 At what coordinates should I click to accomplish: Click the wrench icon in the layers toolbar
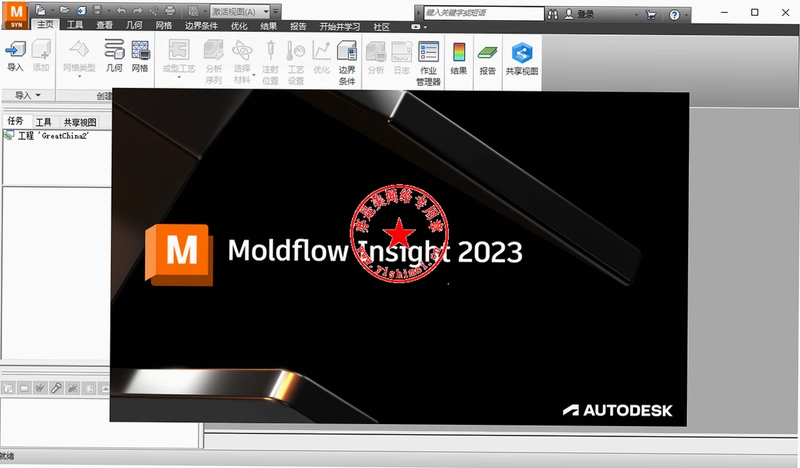pos(56,388)
